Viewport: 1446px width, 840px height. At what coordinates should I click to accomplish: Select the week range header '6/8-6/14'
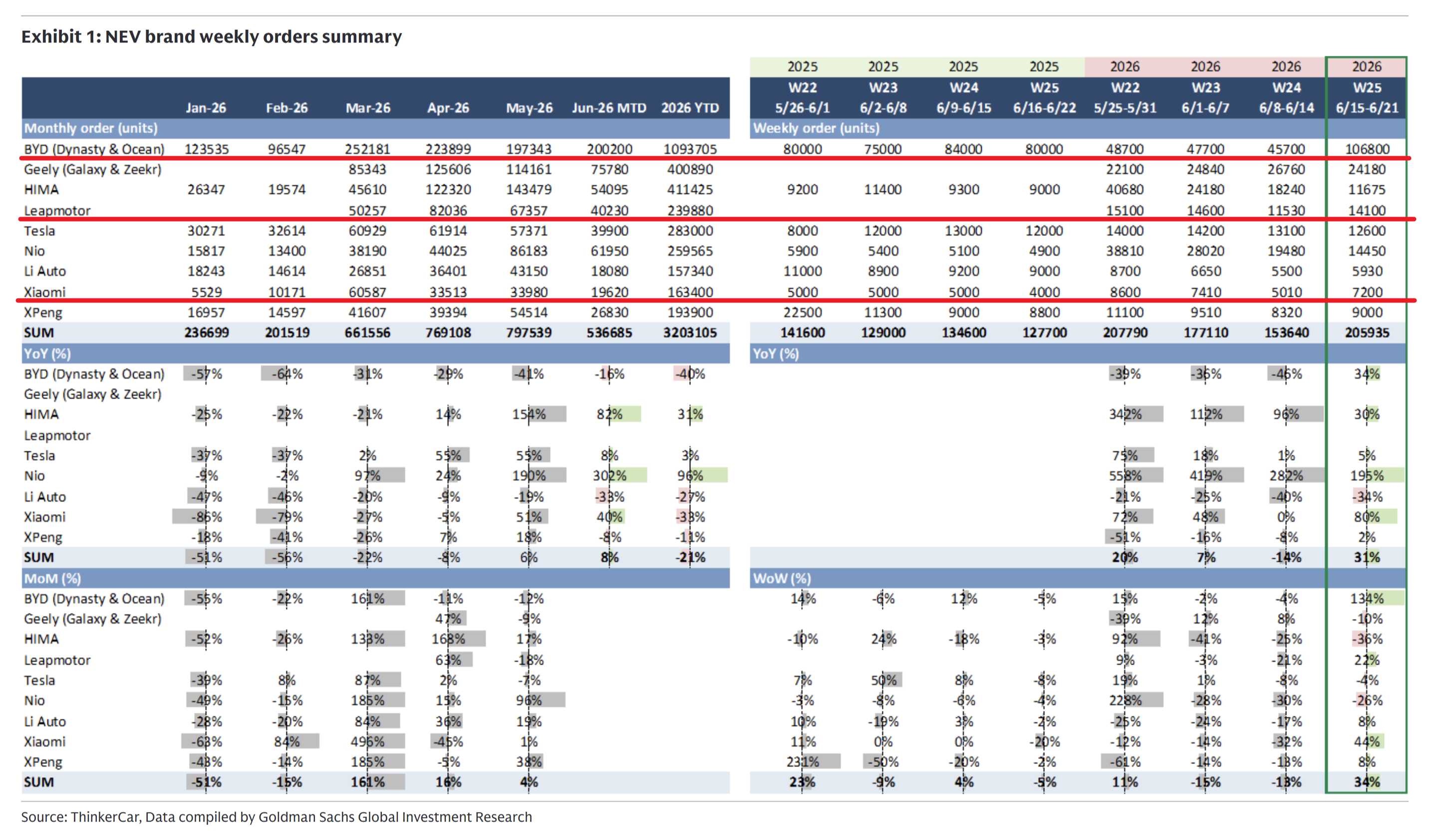[1286, 108]
